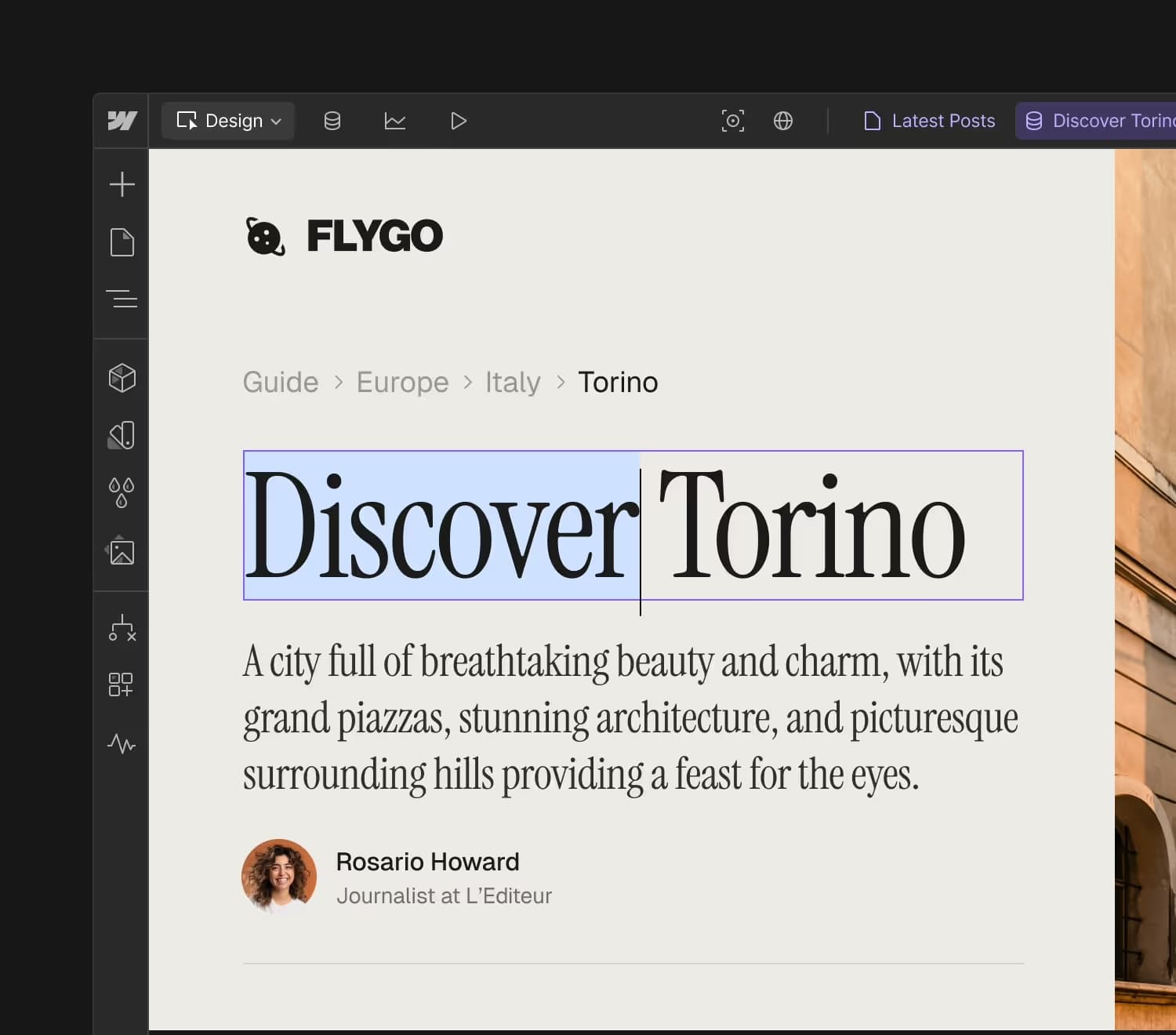Open the analytics chart icon
Image resolution: width=1176 pixels, height=1035 pixels.
(395, 121)
